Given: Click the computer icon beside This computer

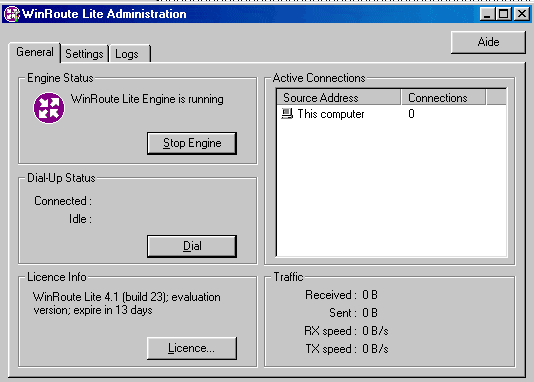Looking at the screenshot, I should pos(287,114).
